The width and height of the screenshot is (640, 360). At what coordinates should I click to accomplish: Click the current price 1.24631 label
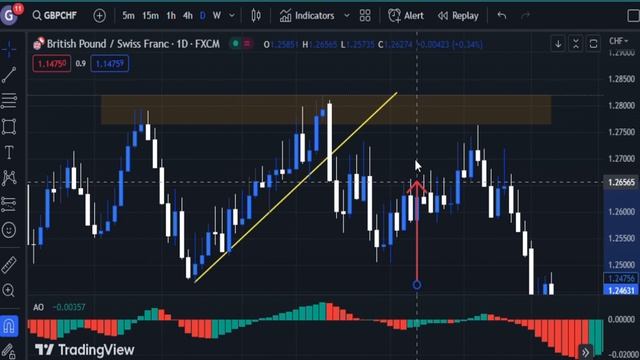pos(621,291)
